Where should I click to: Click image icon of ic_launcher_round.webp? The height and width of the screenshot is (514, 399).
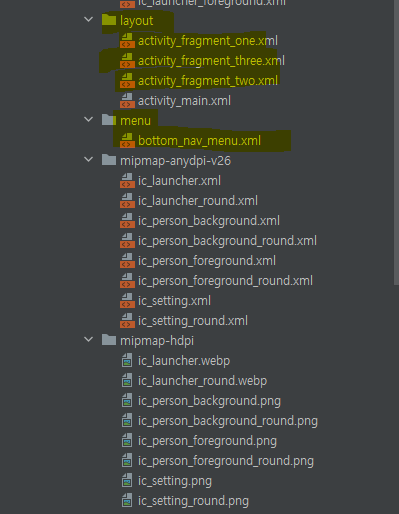127,381
